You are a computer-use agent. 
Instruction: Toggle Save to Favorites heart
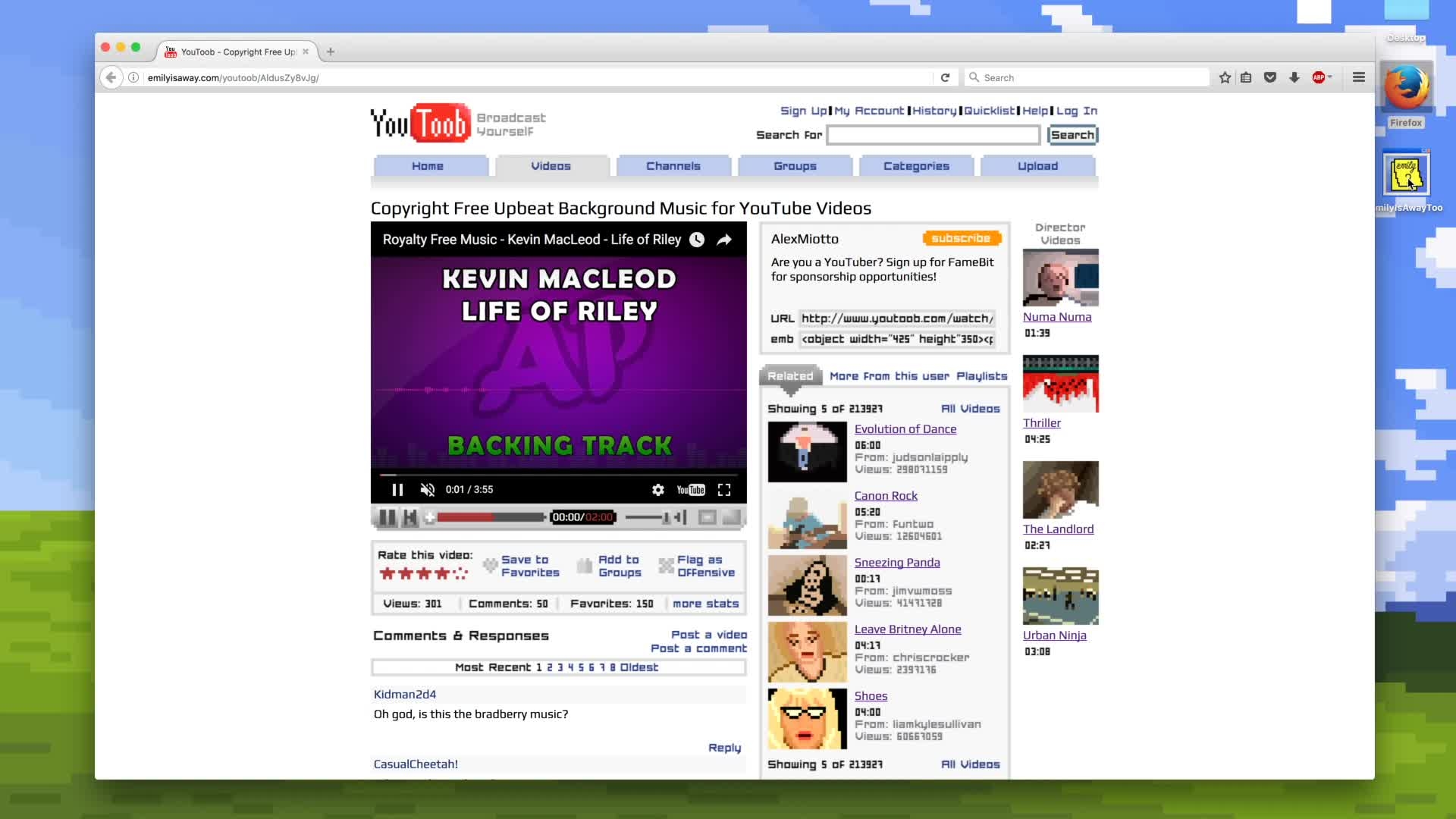[490, 566]
